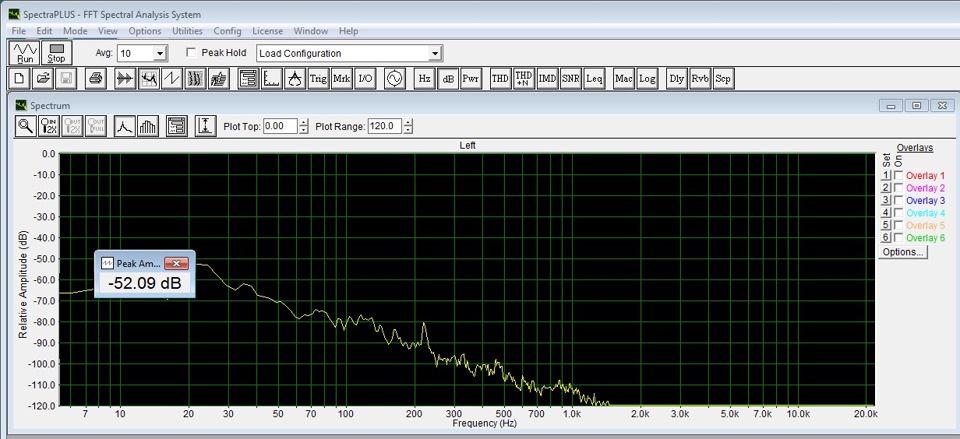The image size is (960, 439).
Task: Check the Overlay 6 box
Action: (x=898, y=237)
